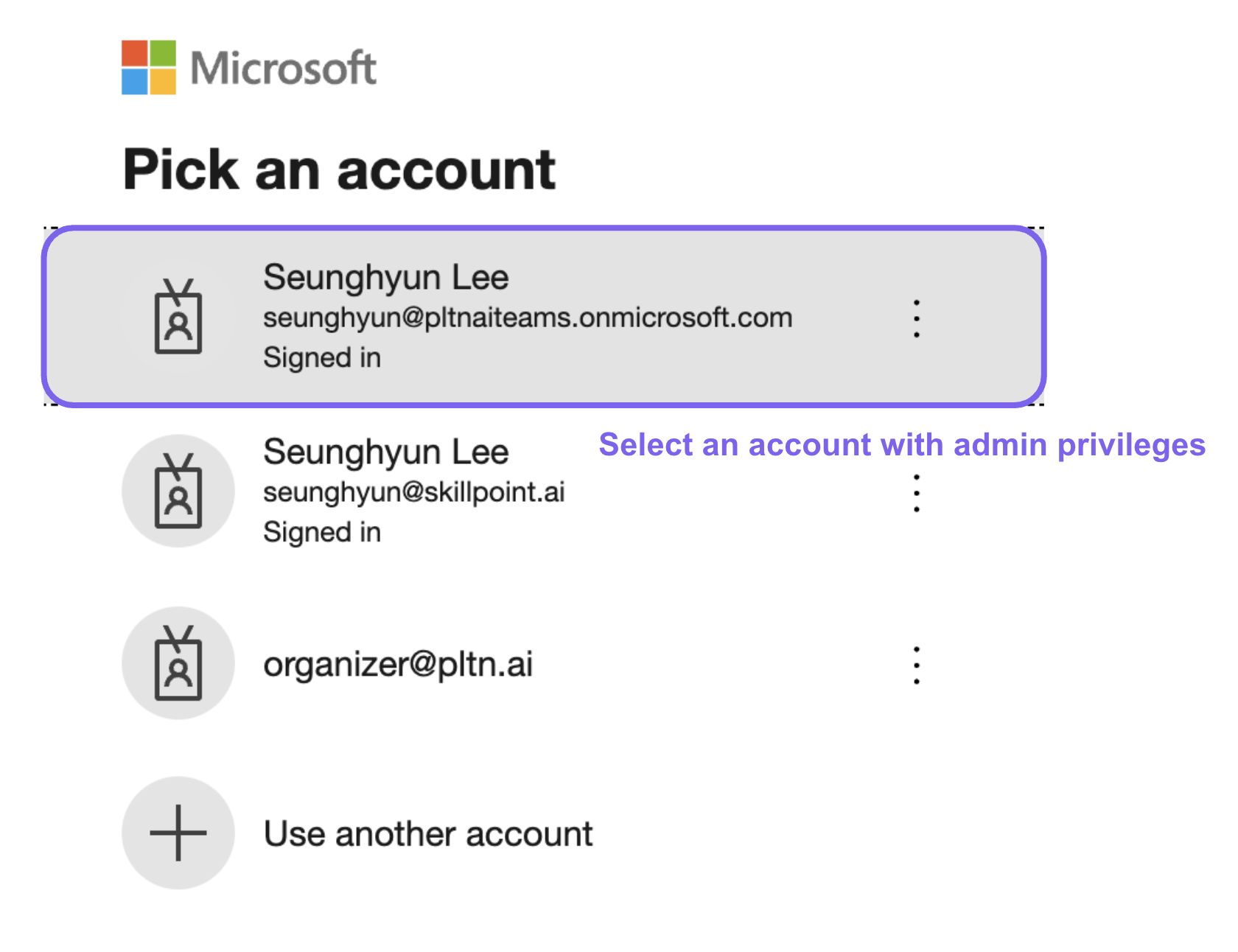Open options menu for pltnaiteams.onmicrosoft.com account
Viewport: 1238px width, 952px height.
(916, 318)
